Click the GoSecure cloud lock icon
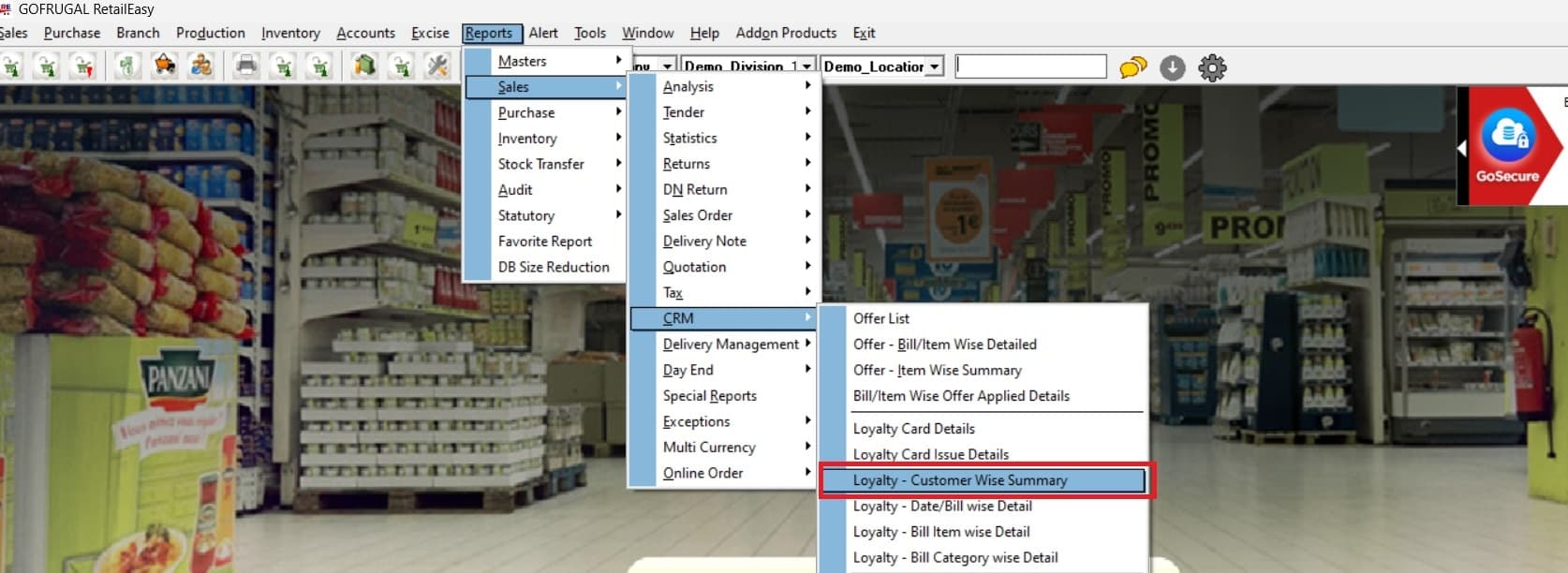1568x573 pixels. point(1508,136)
